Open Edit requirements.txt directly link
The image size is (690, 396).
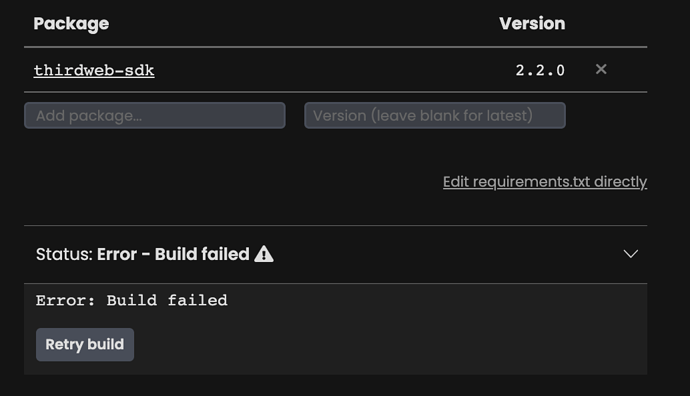[545, 182]
